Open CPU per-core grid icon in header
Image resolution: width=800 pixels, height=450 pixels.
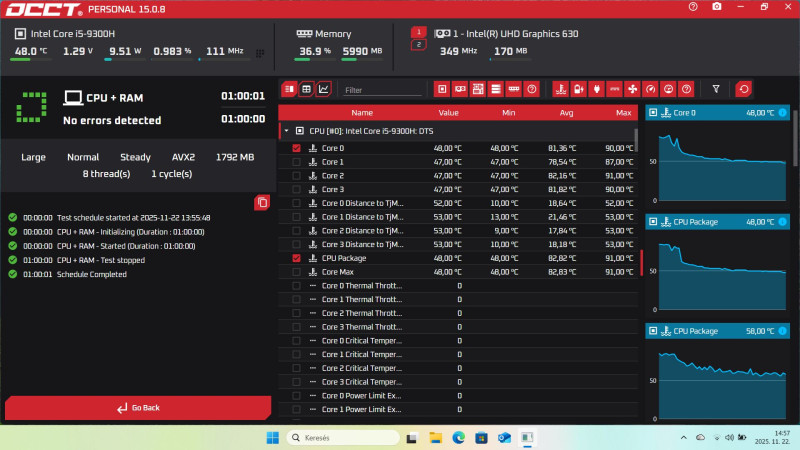(x=260, y=53)
